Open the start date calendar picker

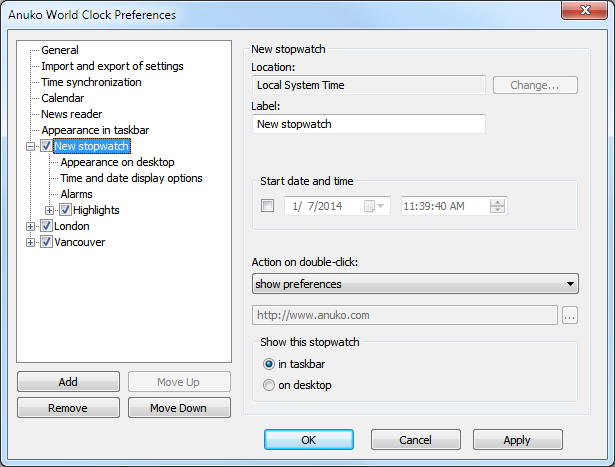pyautogui.click(x=376, y=206)
